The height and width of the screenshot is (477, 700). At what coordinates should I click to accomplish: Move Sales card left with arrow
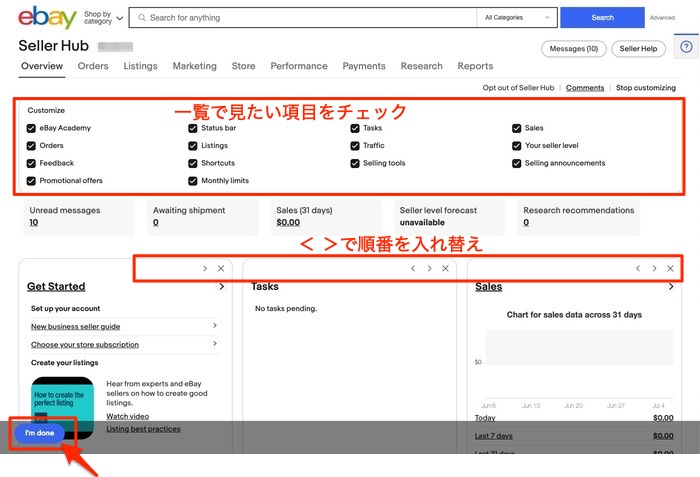tap(637, 268)
